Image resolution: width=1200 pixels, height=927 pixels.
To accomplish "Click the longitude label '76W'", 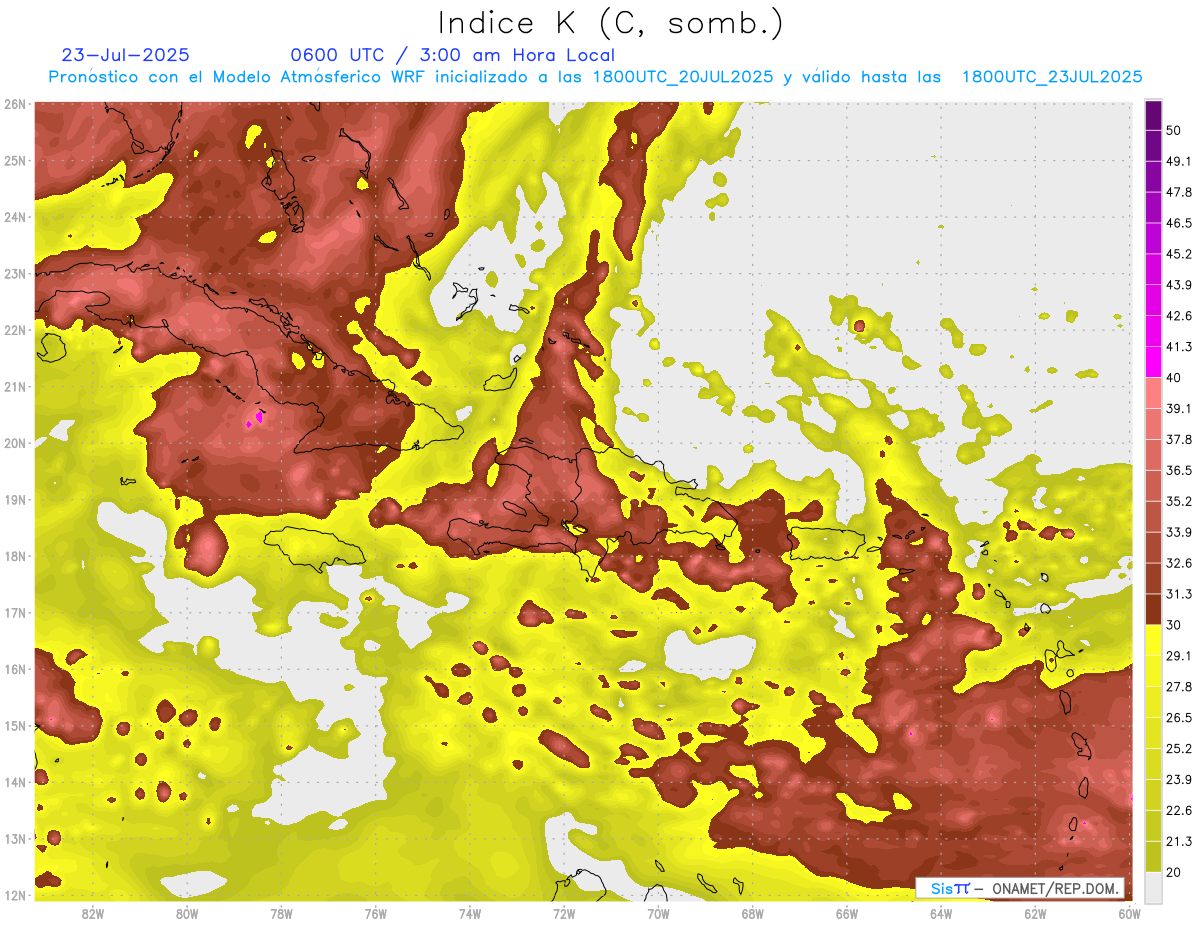I will [375, 914].
